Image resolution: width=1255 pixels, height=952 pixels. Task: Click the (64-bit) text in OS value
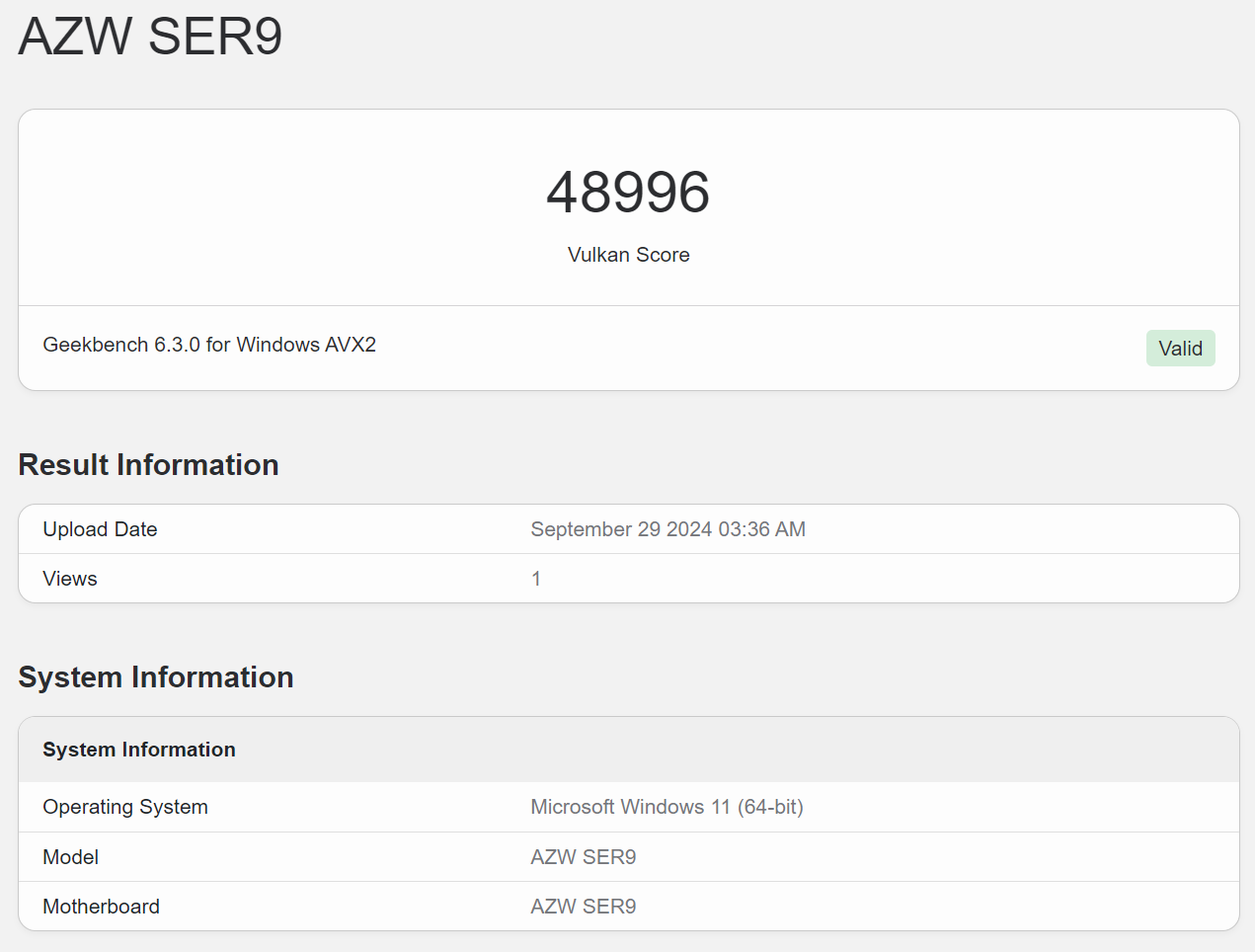tap(770, 807)
